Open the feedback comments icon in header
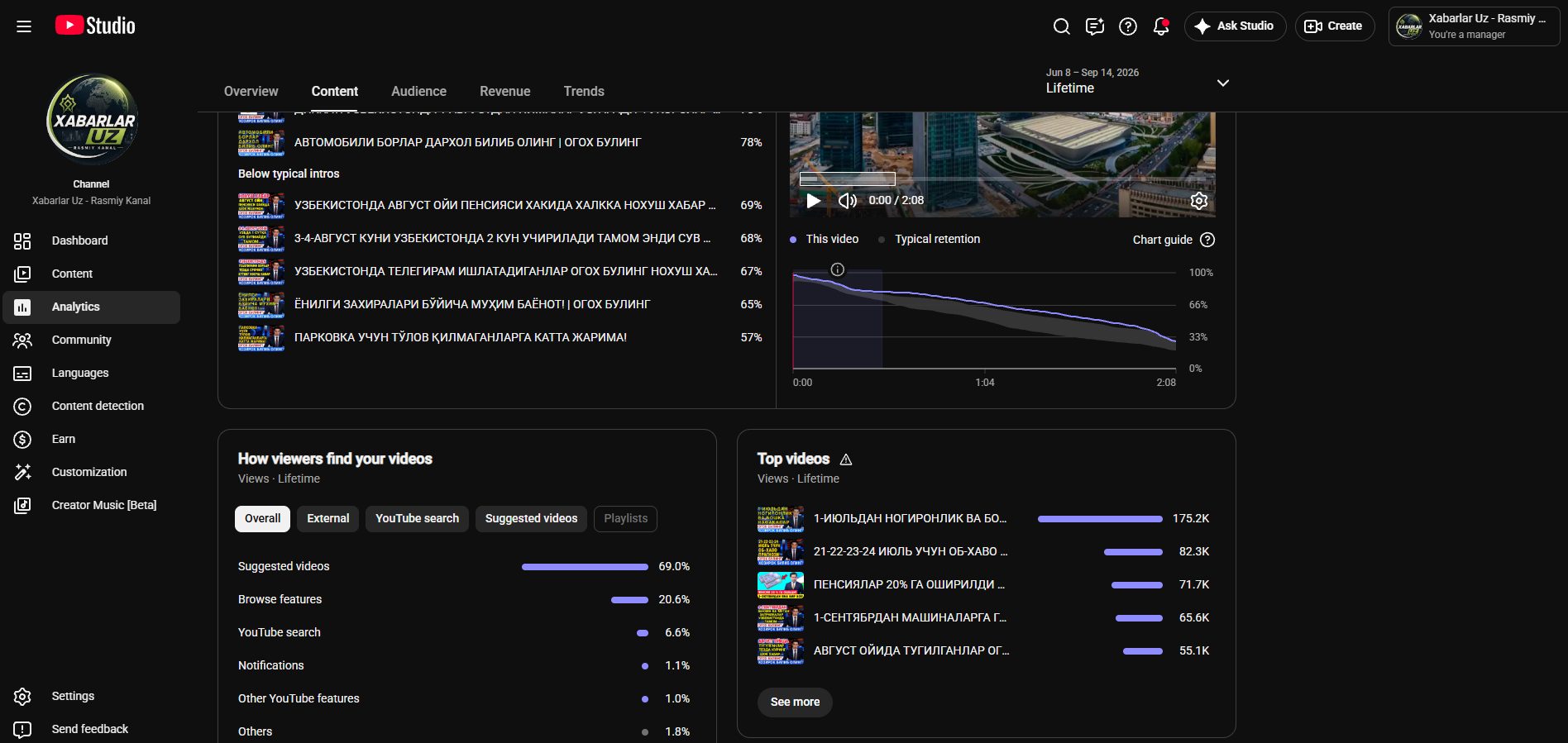This screenshot has height=743, width=1568. click(x=1095, y=26)
